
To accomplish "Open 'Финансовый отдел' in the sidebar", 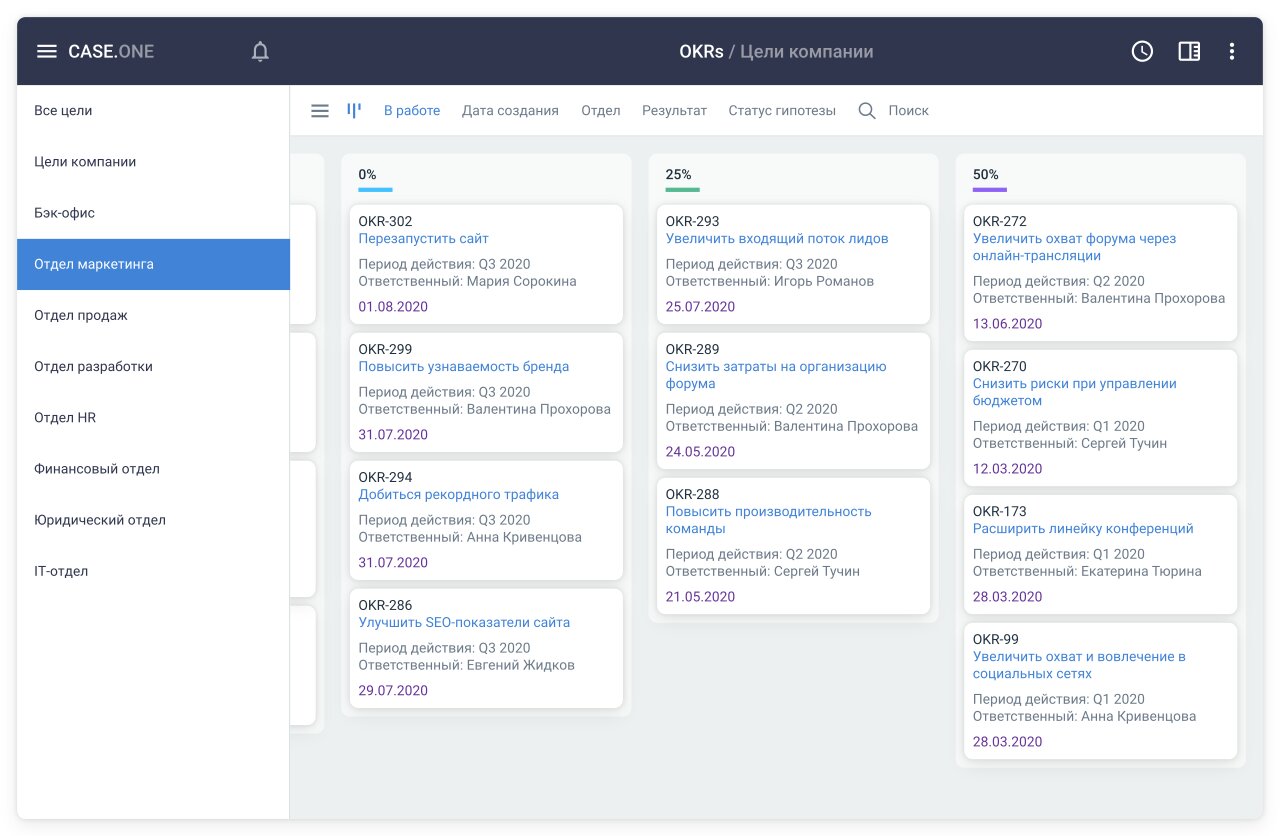I will click(153, 469).
